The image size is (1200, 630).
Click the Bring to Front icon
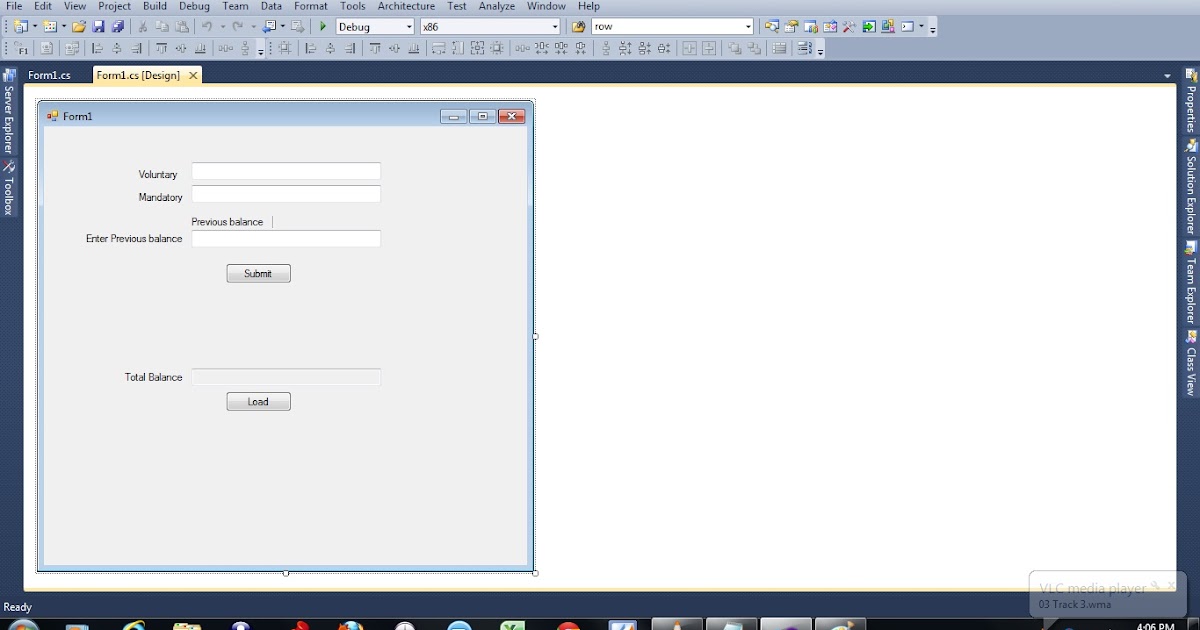click(x=735, y=48)
